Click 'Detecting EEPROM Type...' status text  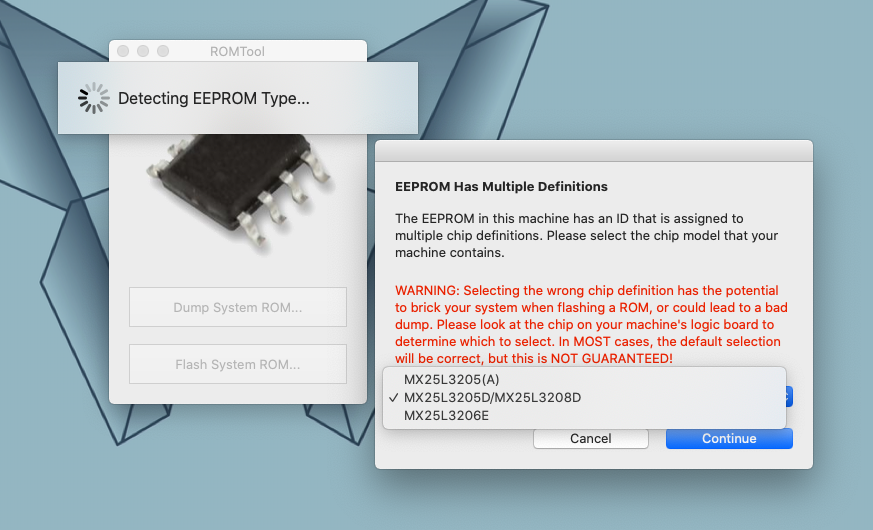coord(214,99)
